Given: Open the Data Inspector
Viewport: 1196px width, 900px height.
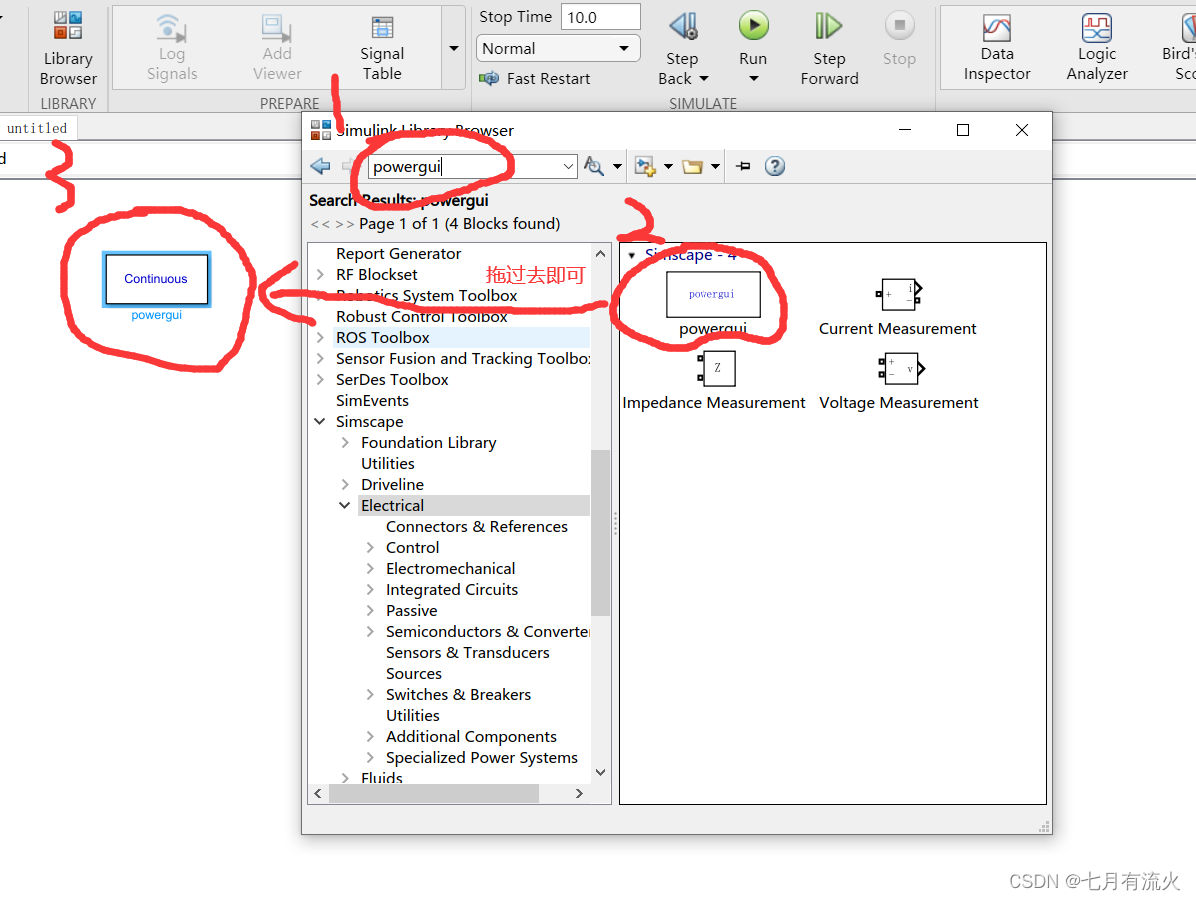Looking at the screenshot, I should tap(997, 47).
